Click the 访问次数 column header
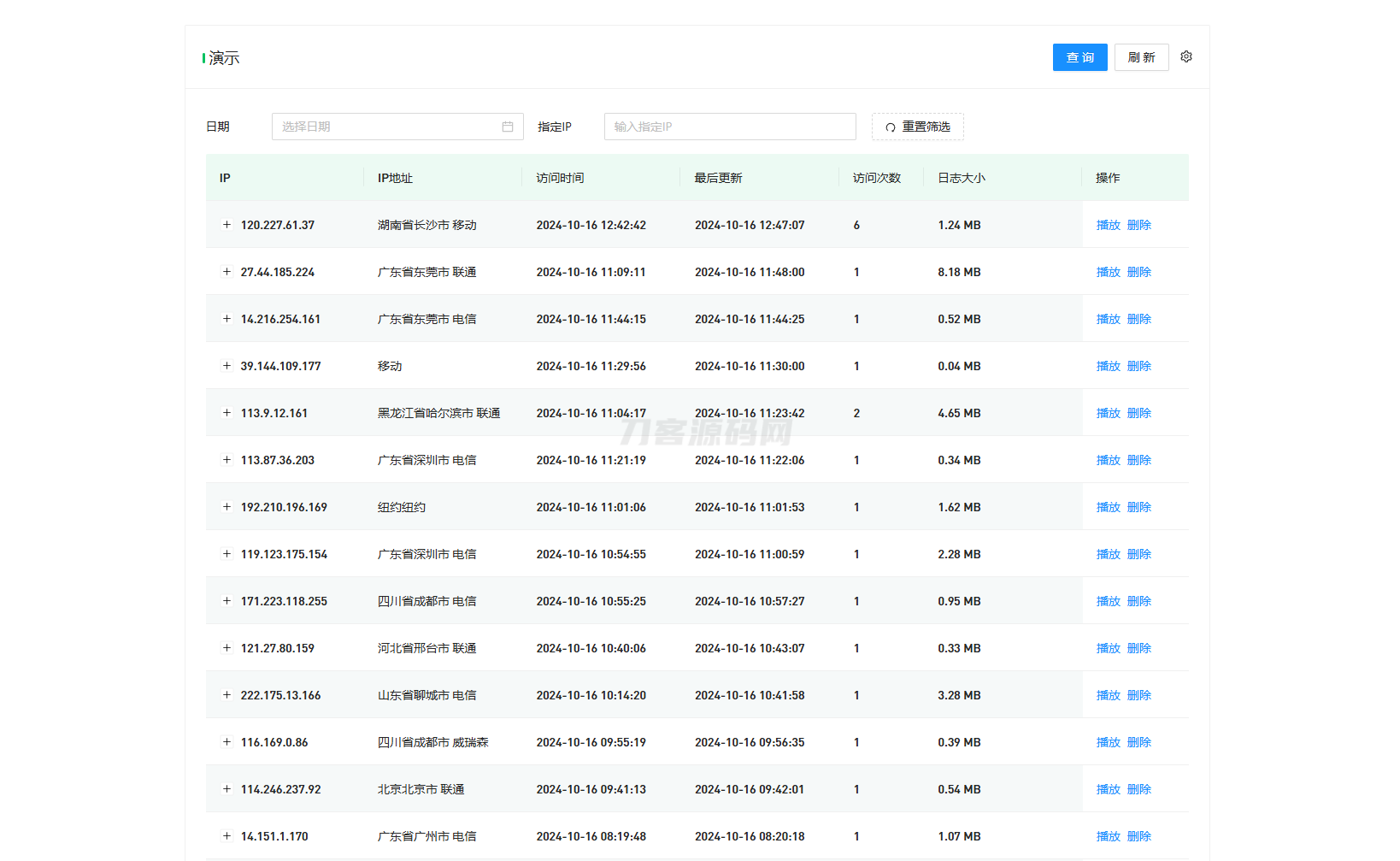Viewport: 1400px width, 861px height. pos(876,178)
